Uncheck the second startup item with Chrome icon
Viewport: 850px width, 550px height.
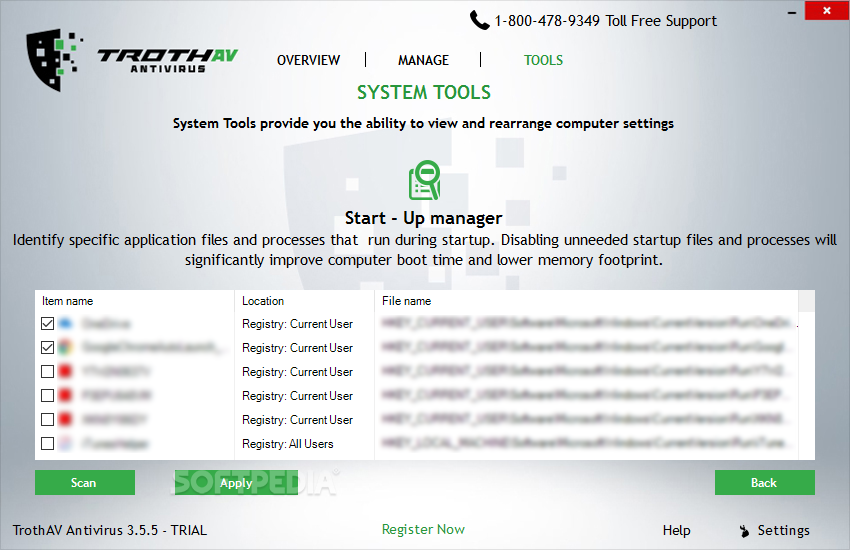[x=48, y=347]
